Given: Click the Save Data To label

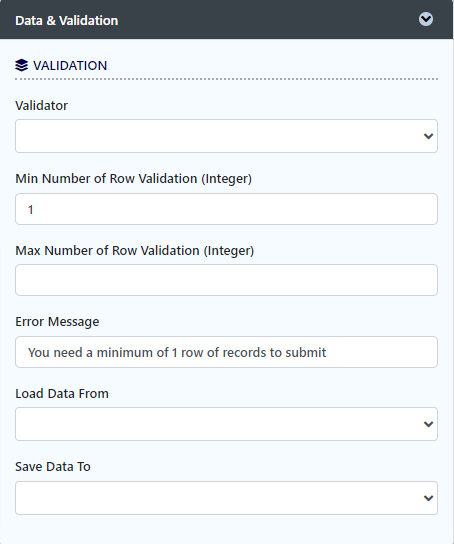Looking at the screenshot, I should 53,467.
